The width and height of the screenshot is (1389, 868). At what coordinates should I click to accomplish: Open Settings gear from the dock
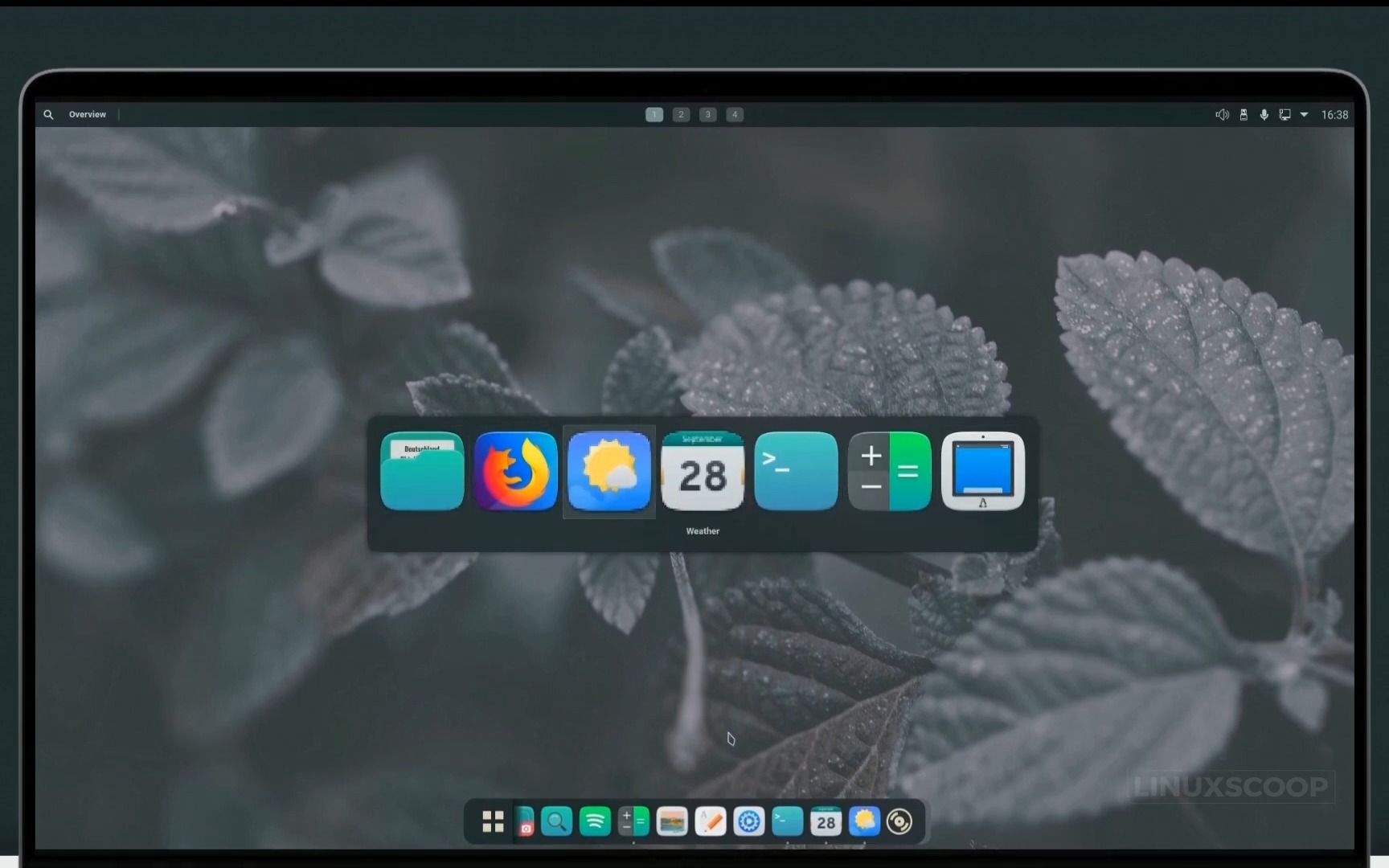(x=749, y=821)
